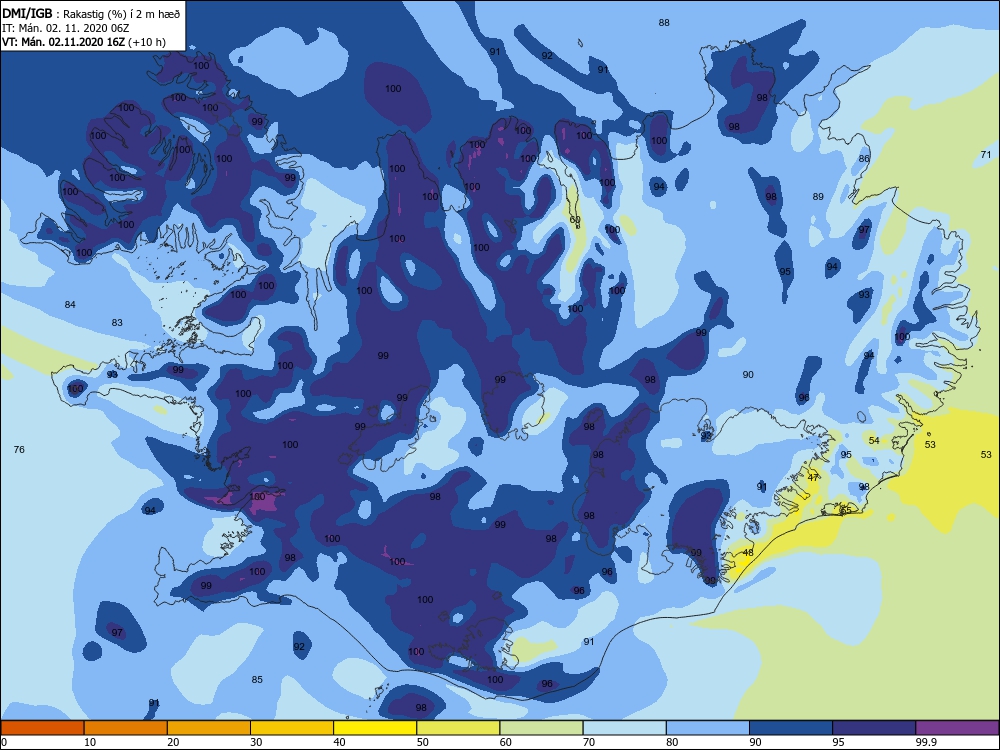Click the humidity value 89 on the map
Screen dimensions: 1000x750
[818, 196]
